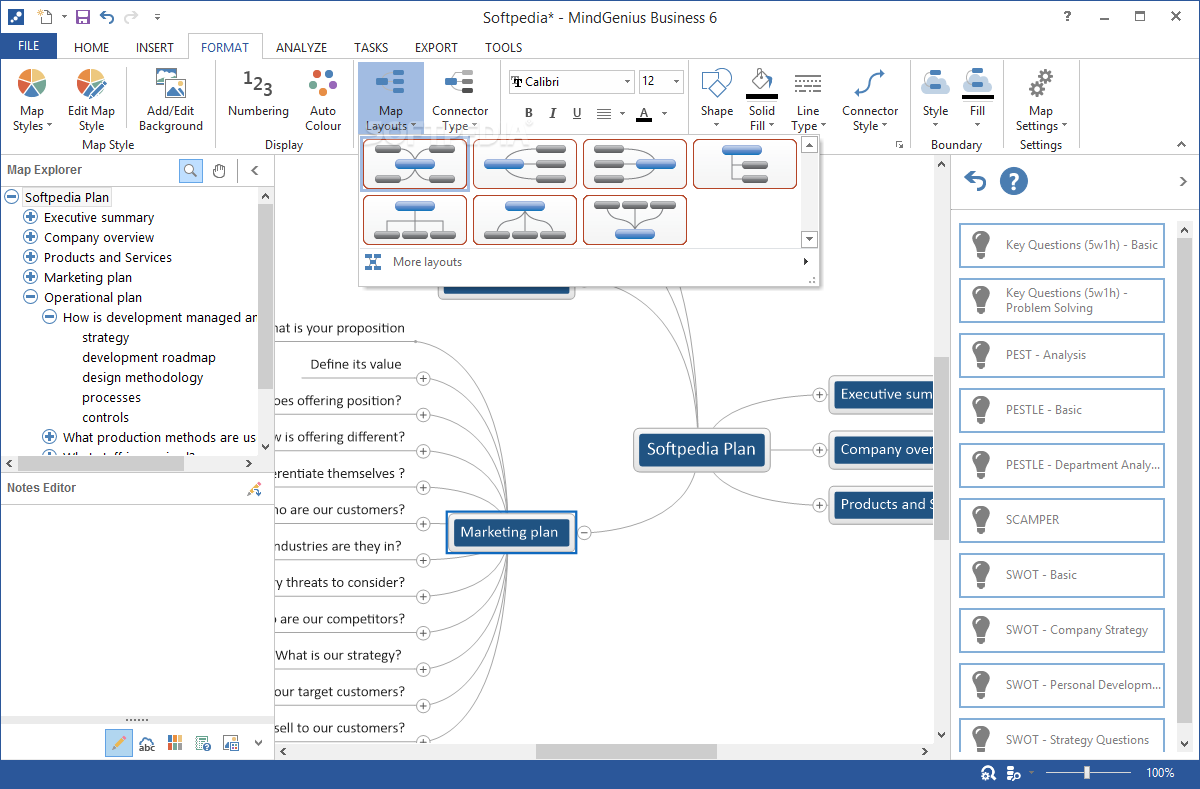Collapse Softpedia Plan in Map Explorer
The height and width of the screenshot is (789, 1200).
12,197
